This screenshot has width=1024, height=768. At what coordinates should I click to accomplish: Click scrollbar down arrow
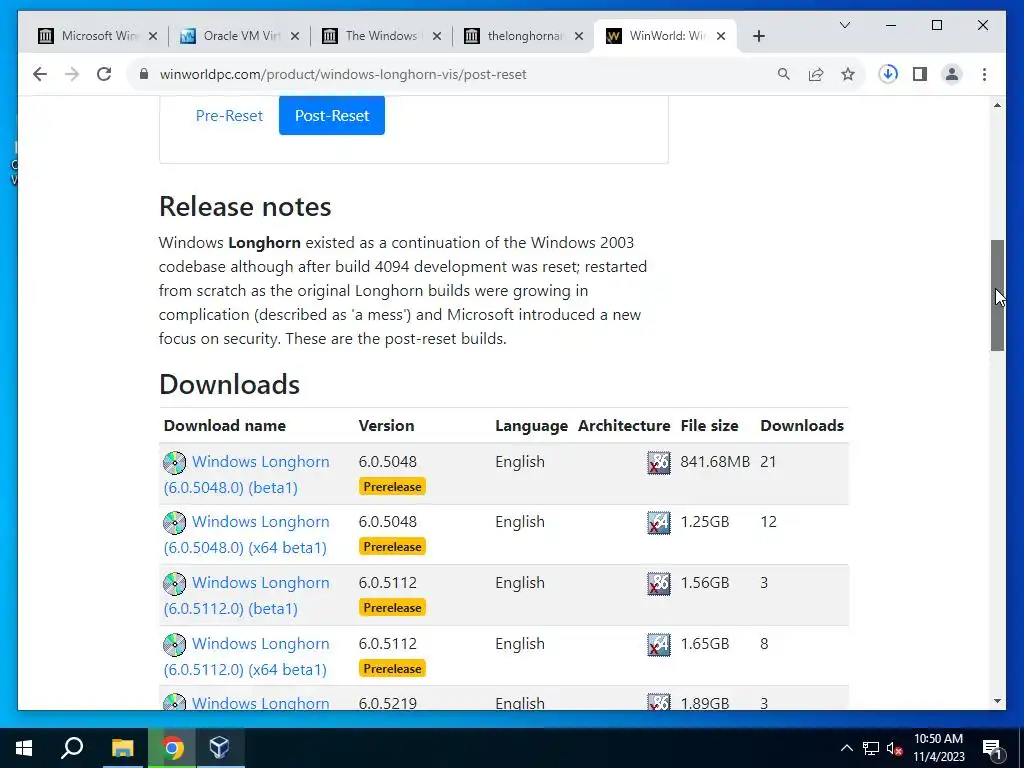pyautogui.click(x=997, y=701)
